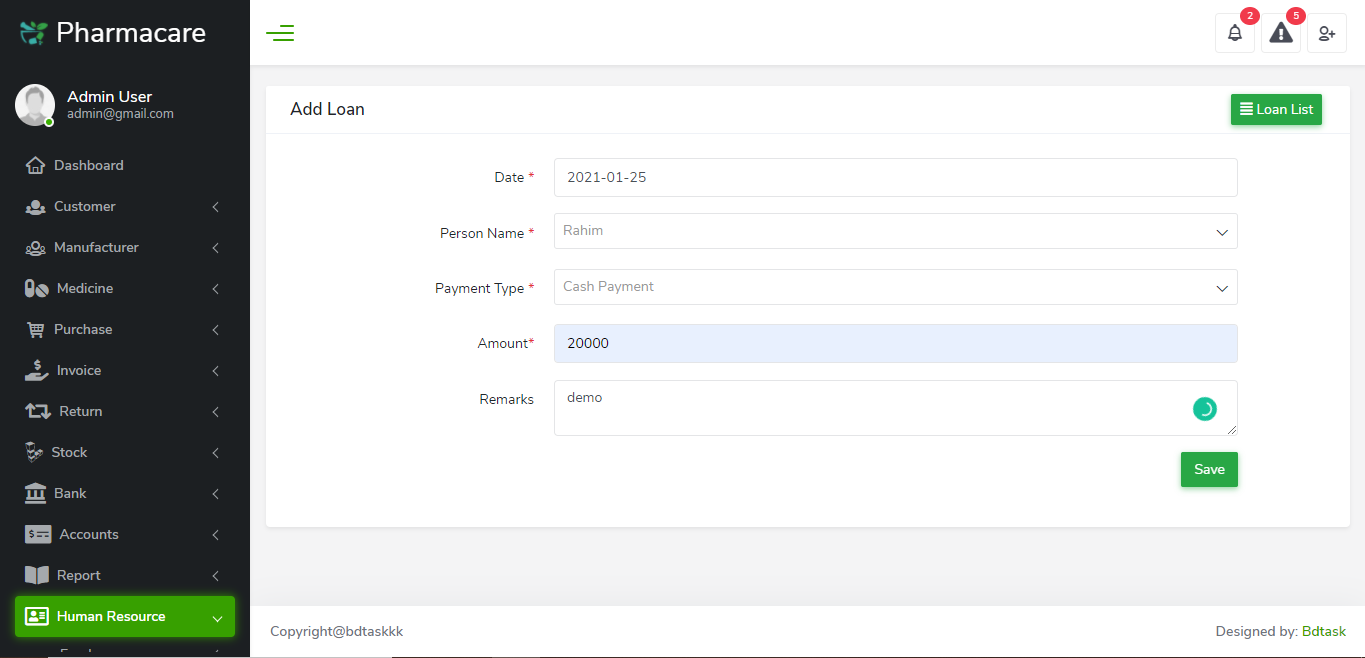Click the Medicine pills icon

click(36, 288)
